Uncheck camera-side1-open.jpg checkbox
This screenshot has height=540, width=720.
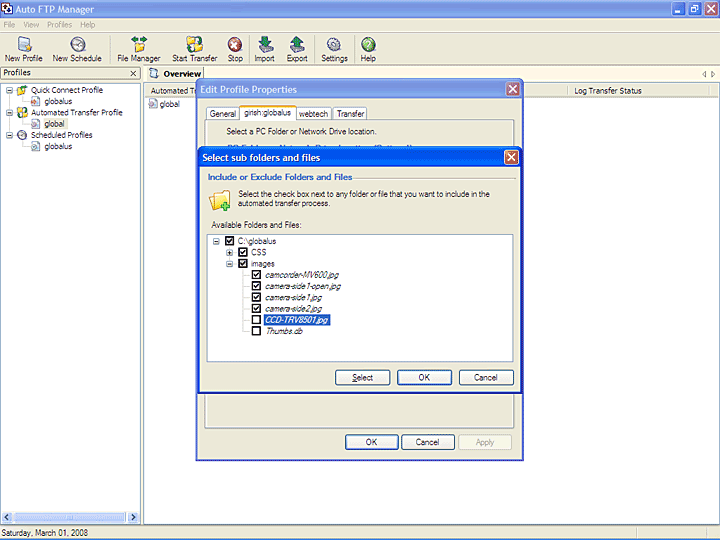click(256, 286)
